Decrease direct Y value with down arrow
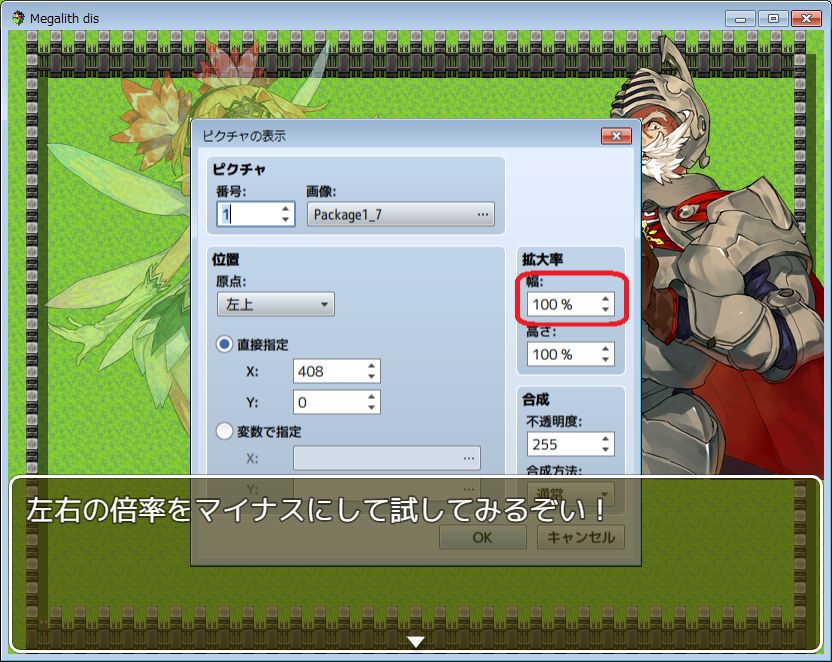Viewport: 832px width, 662px height. [x=371, y=408]
